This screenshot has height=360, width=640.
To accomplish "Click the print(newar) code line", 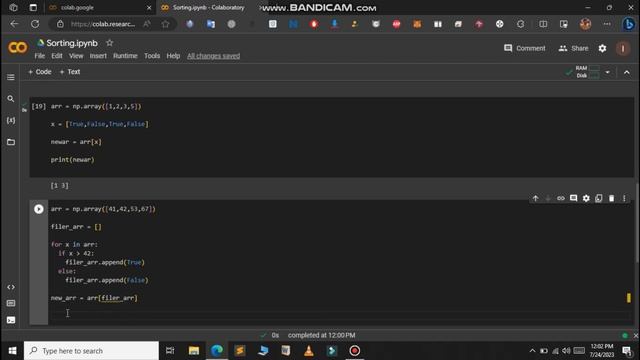I will [x=73, y=160].
